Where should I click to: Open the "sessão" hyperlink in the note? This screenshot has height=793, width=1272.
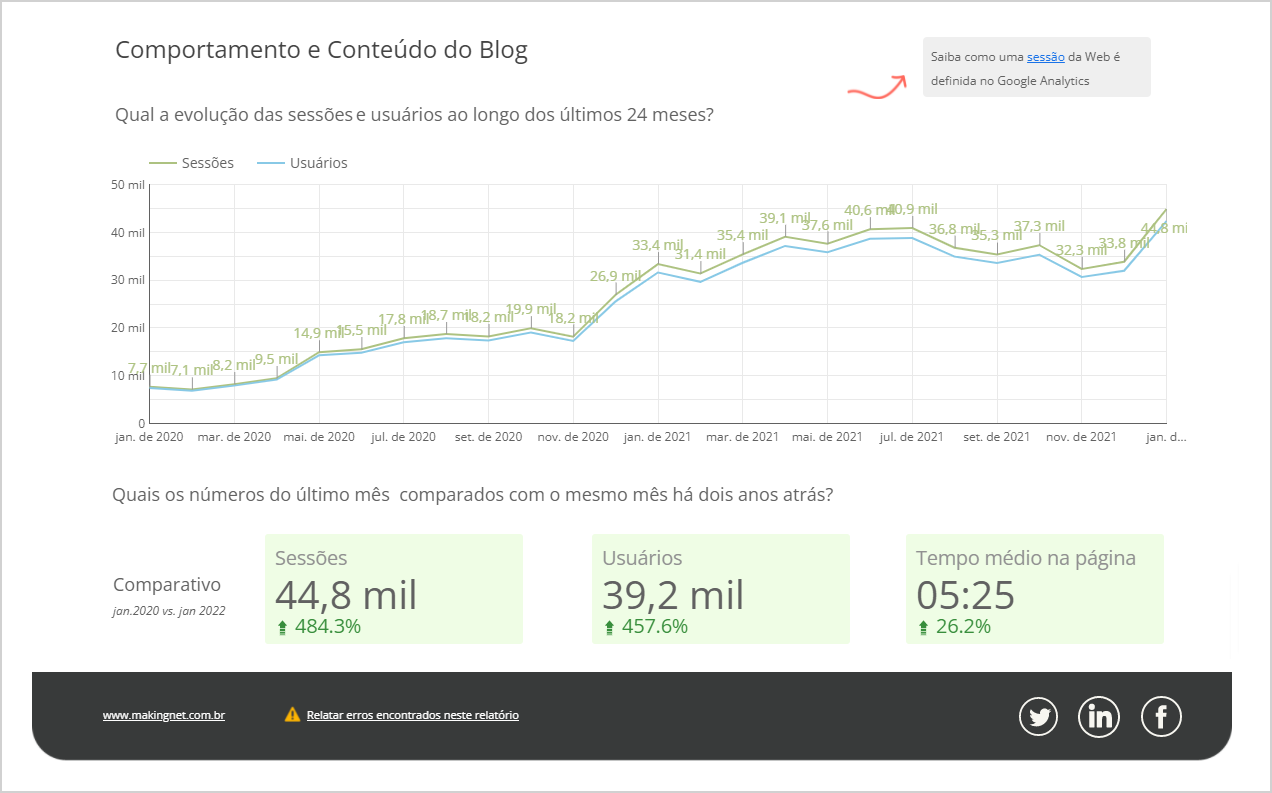coord(1045,57)
